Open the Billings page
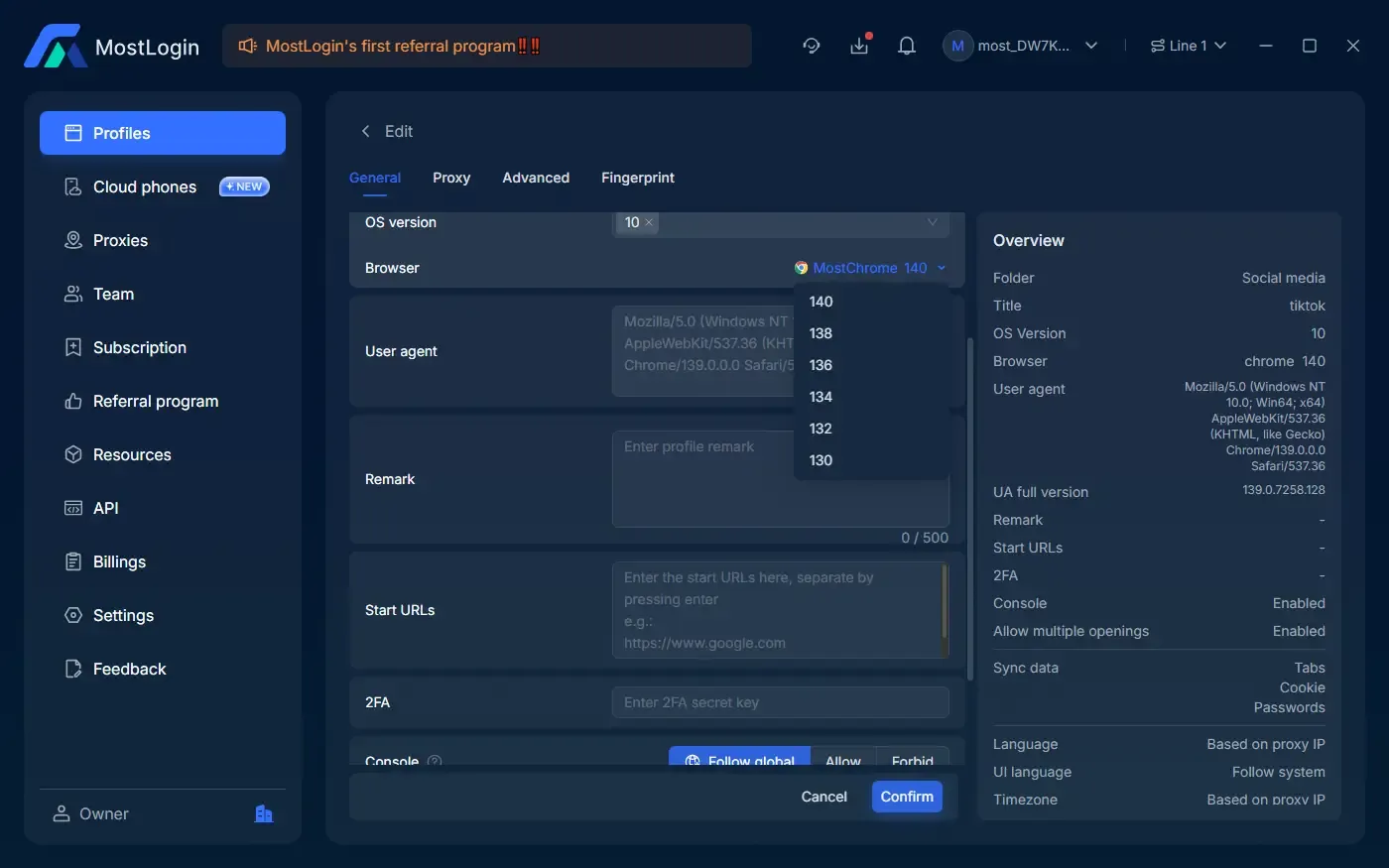 (x=118, y=561)
